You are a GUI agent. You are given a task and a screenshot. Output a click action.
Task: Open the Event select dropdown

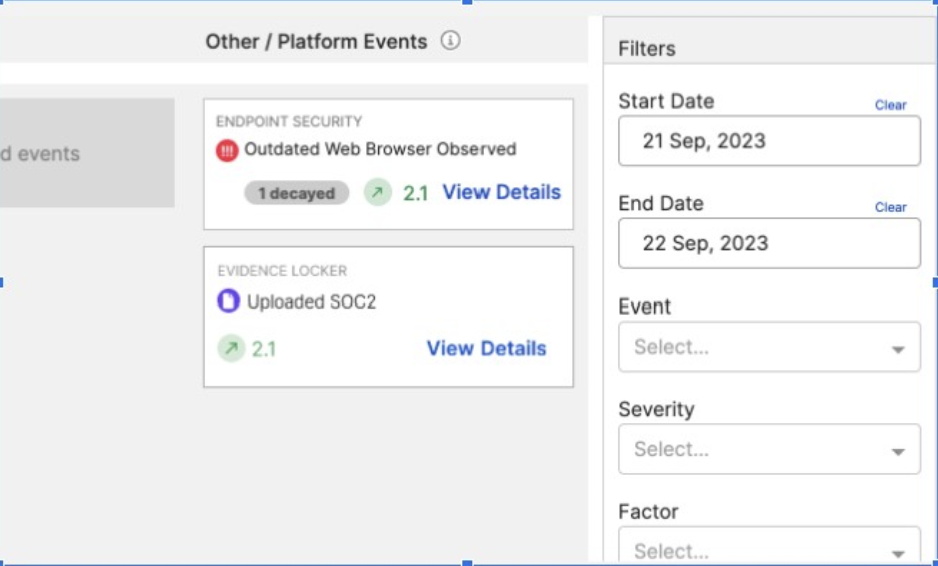(x=769, y=347)
